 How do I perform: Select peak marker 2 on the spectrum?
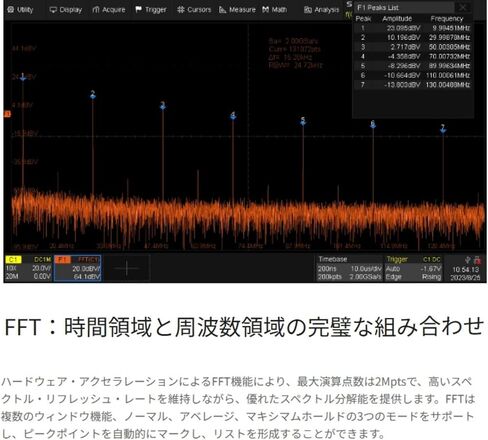[x=93, y=95]
